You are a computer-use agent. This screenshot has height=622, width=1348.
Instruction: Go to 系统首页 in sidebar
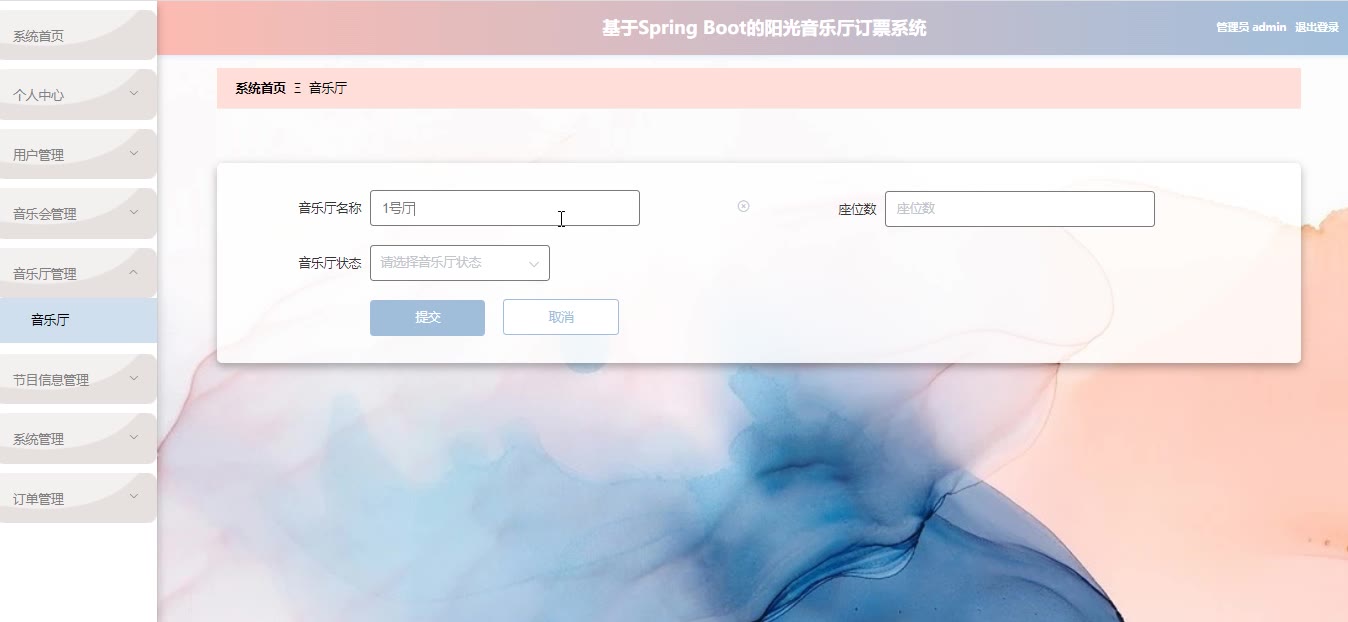point(78,35)
